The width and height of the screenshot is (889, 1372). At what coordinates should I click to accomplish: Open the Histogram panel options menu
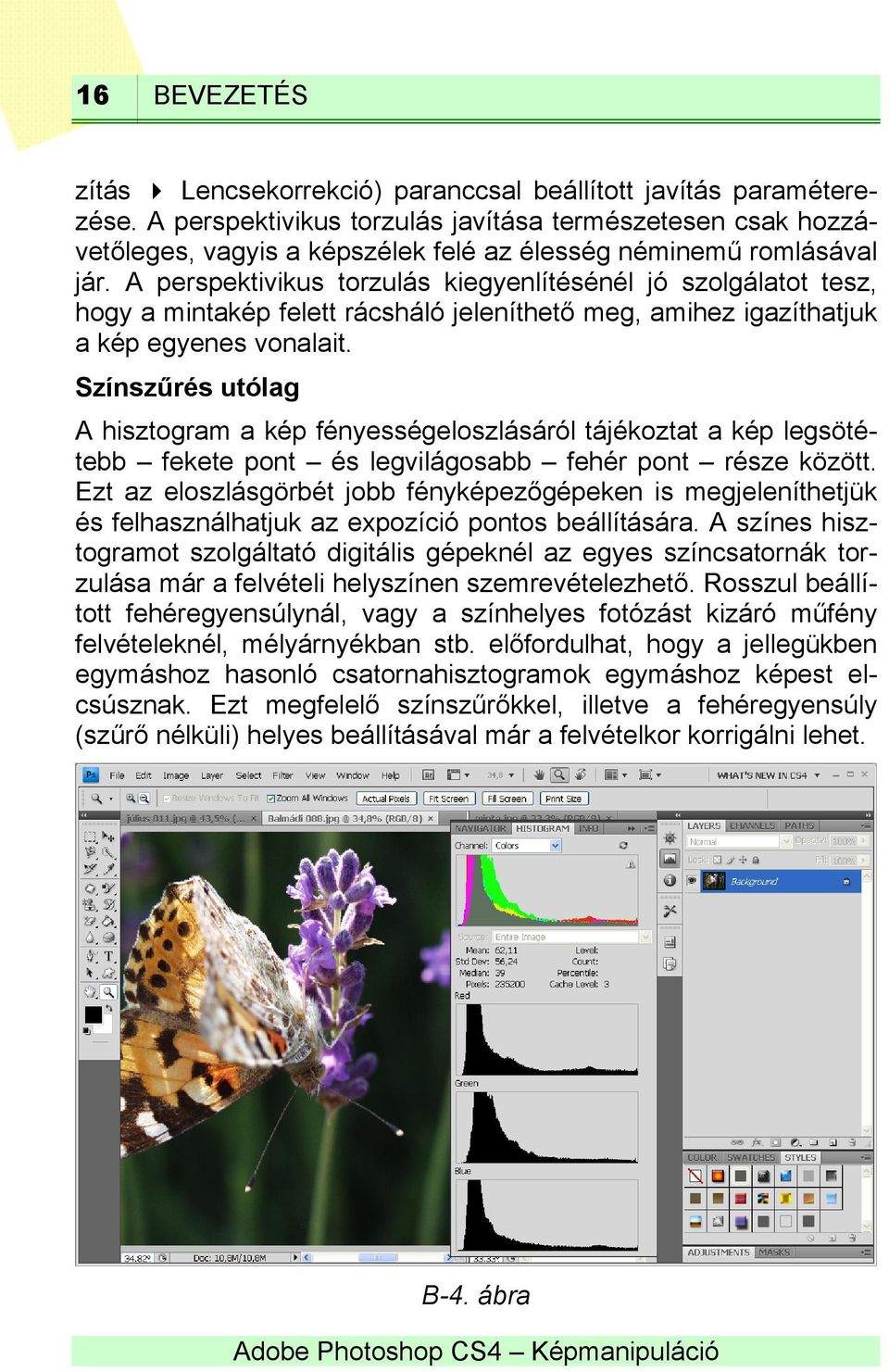coord(647,829)
